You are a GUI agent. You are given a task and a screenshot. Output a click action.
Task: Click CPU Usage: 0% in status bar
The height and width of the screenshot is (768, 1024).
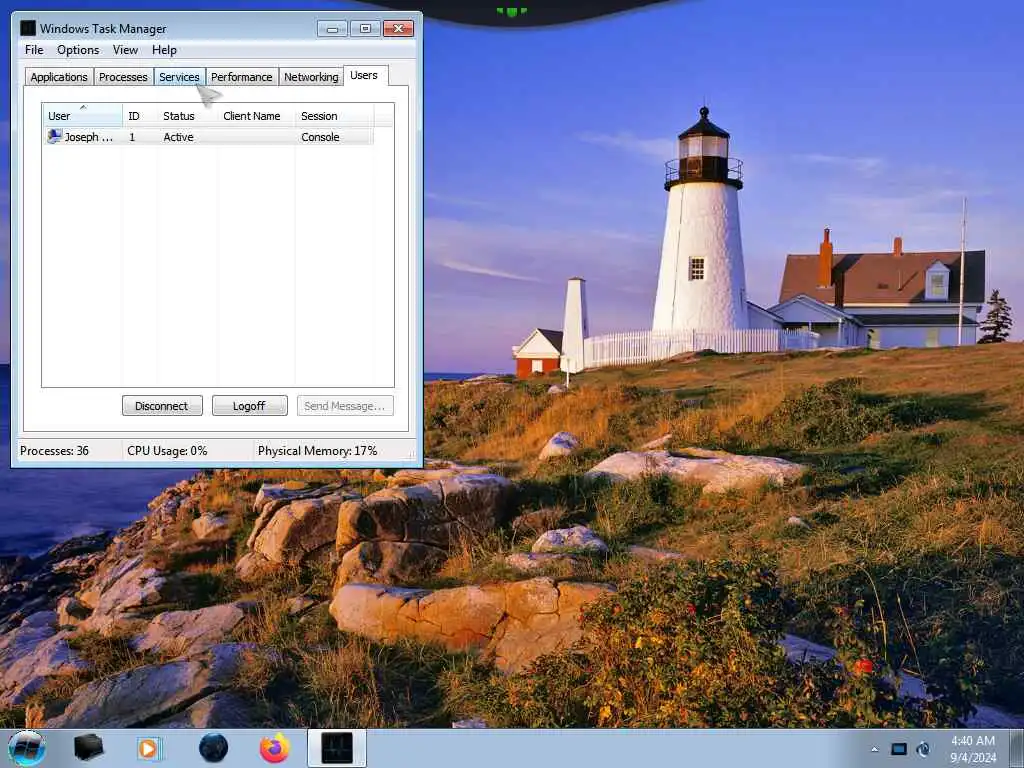point(167,451)
